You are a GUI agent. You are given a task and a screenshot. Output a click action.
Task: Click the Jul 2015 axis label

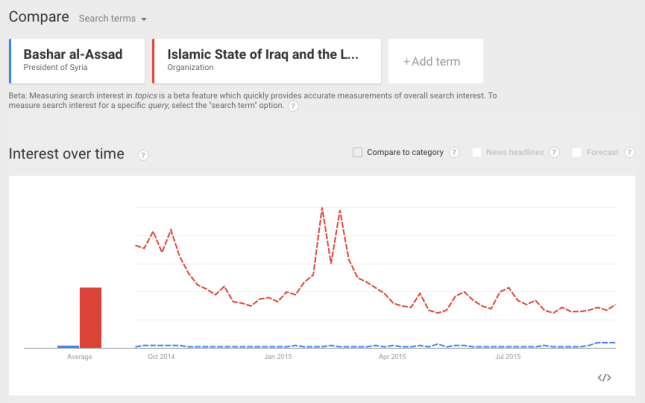click(508, 357)
